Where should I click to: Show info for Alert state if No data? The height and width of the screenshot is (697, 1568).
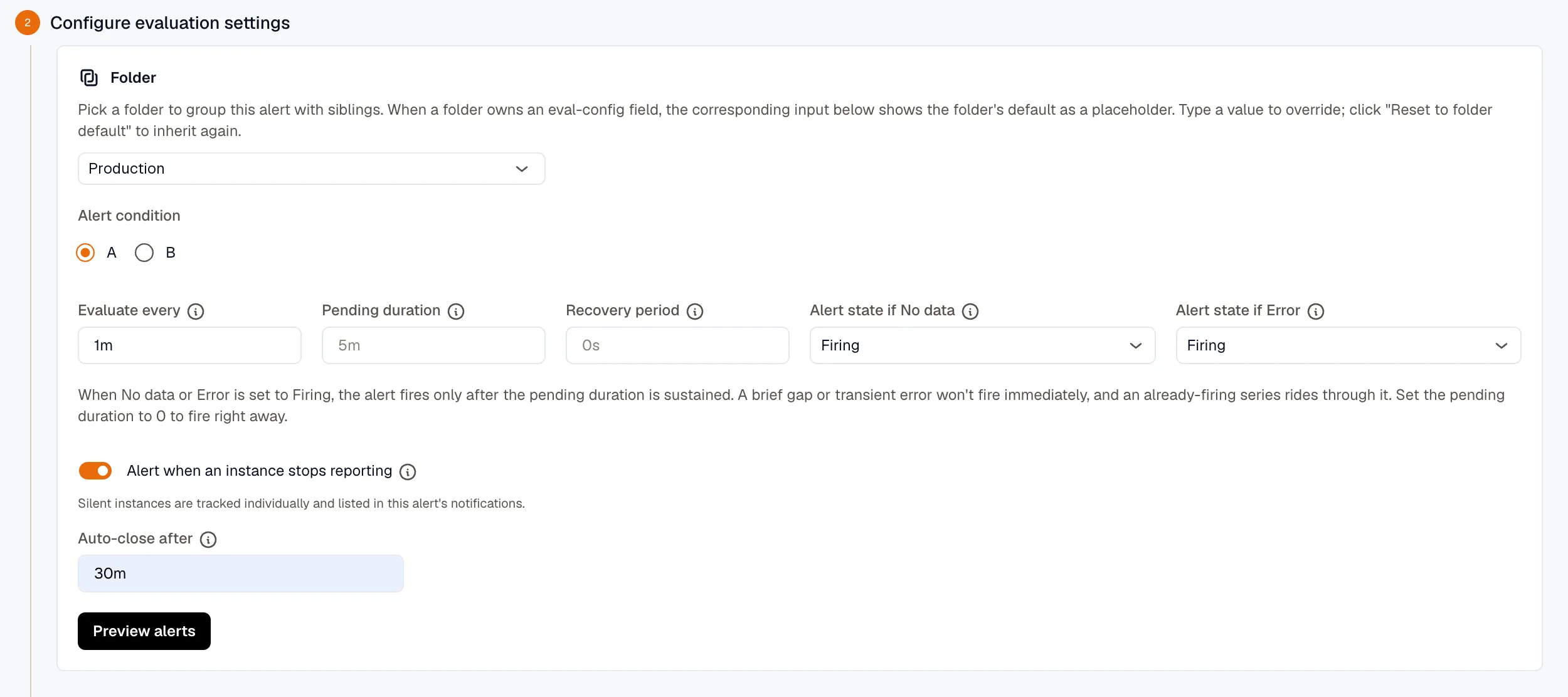pos(970,312)
